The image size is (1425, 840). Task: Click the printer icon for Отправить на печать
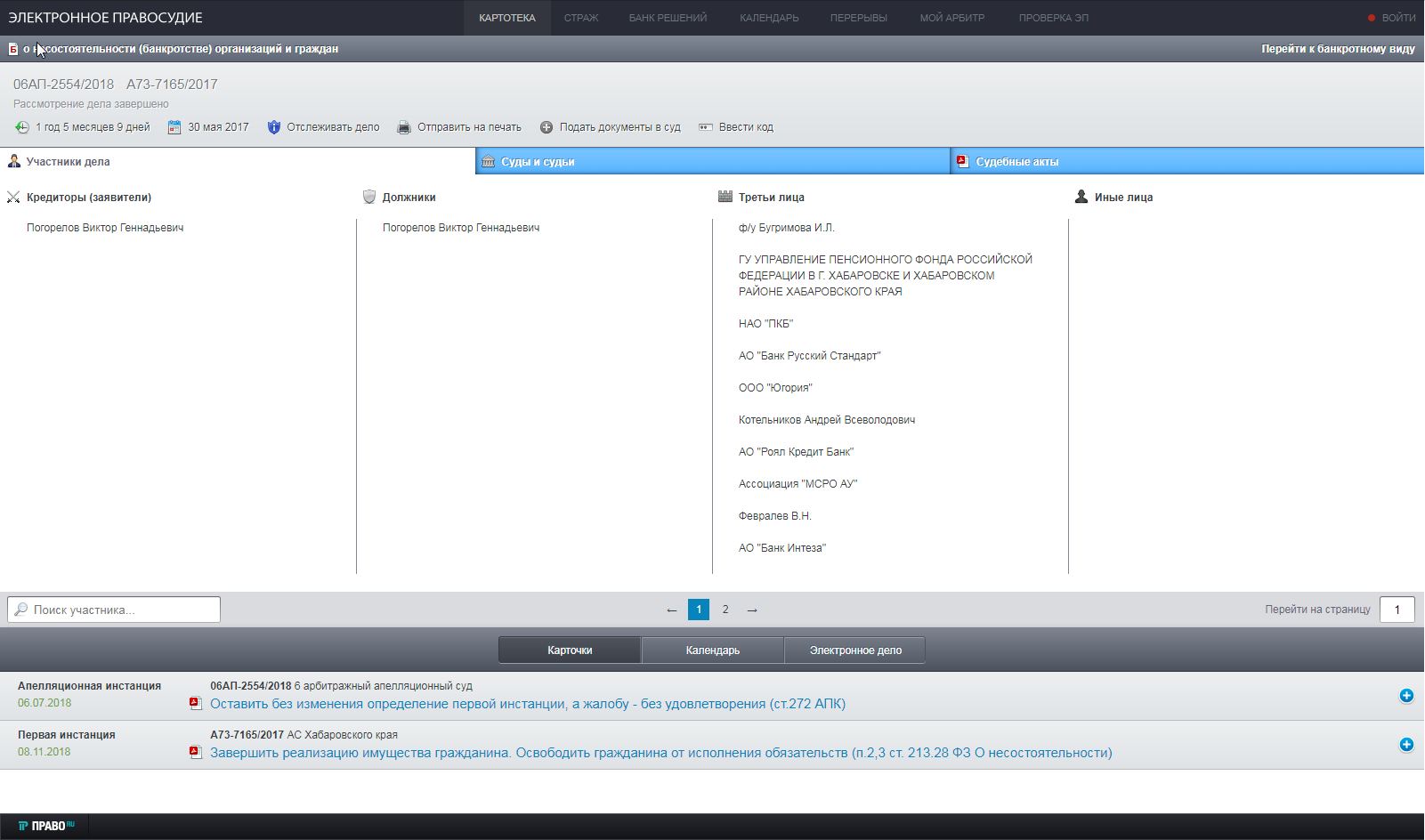coord(404,127)
